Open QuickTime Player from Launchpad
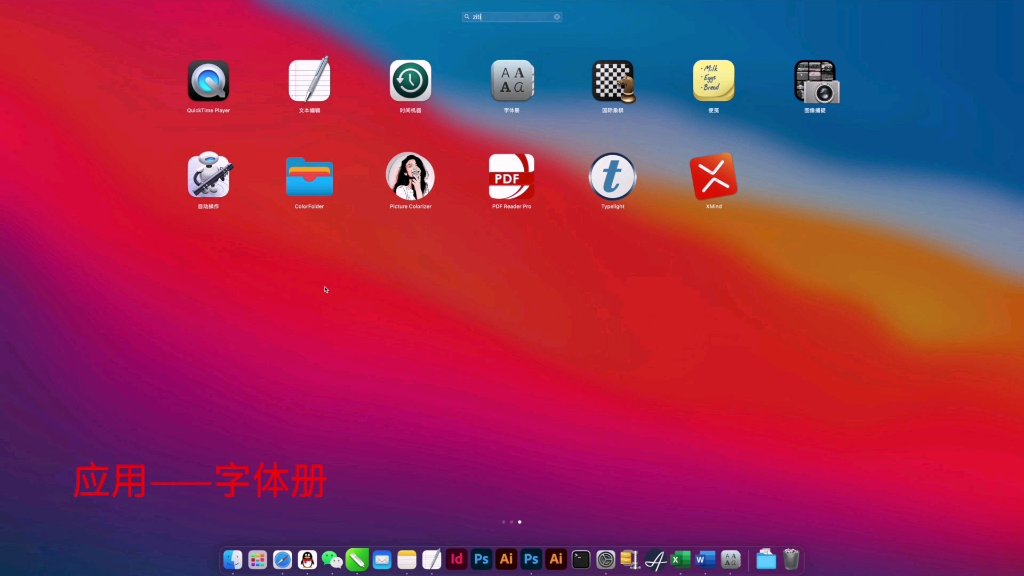 (208, 81)
